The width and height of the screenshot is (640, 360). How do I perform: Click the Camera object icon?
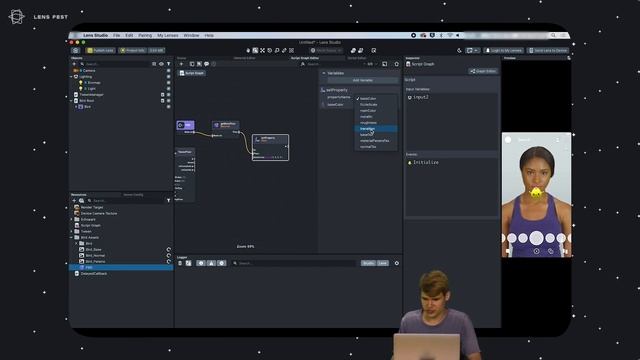(x=76, y=71)
